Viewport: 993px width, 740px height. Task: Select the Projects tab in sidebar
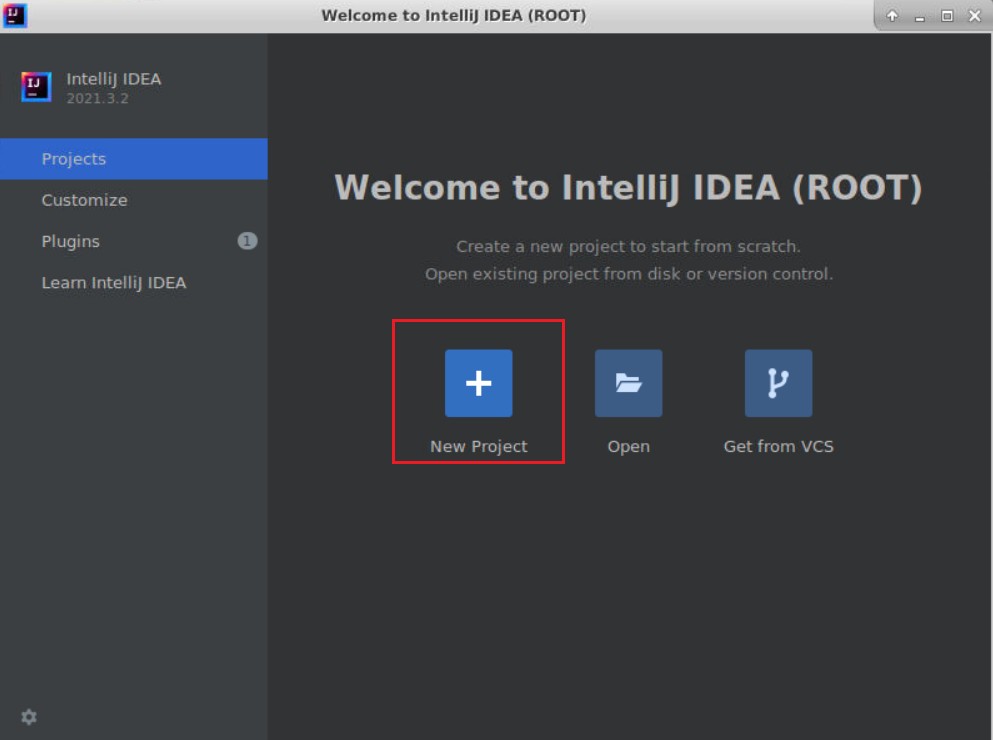tap(74, 159)
